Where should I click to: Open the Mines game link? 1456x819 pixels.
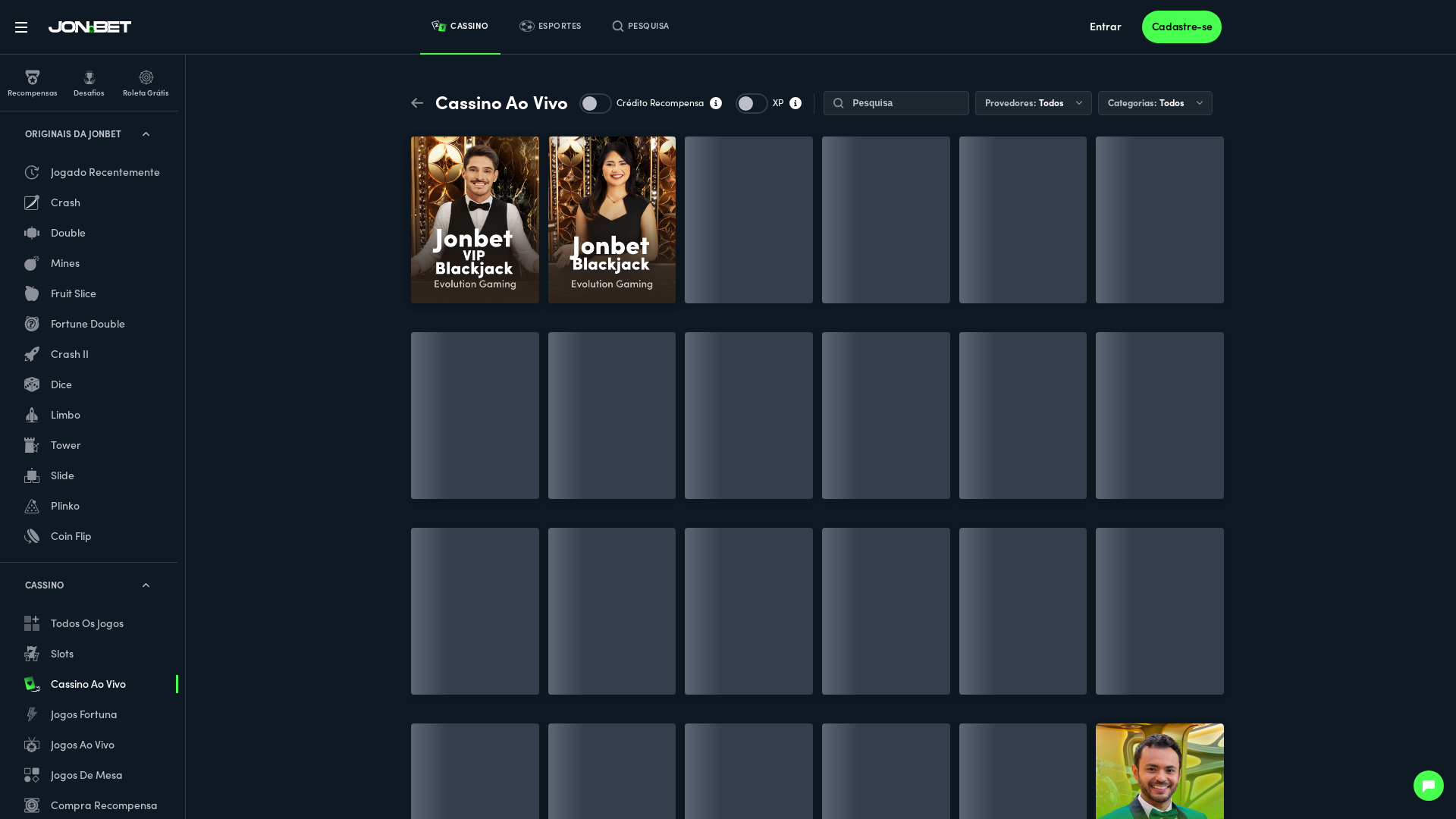coord(65,263)
